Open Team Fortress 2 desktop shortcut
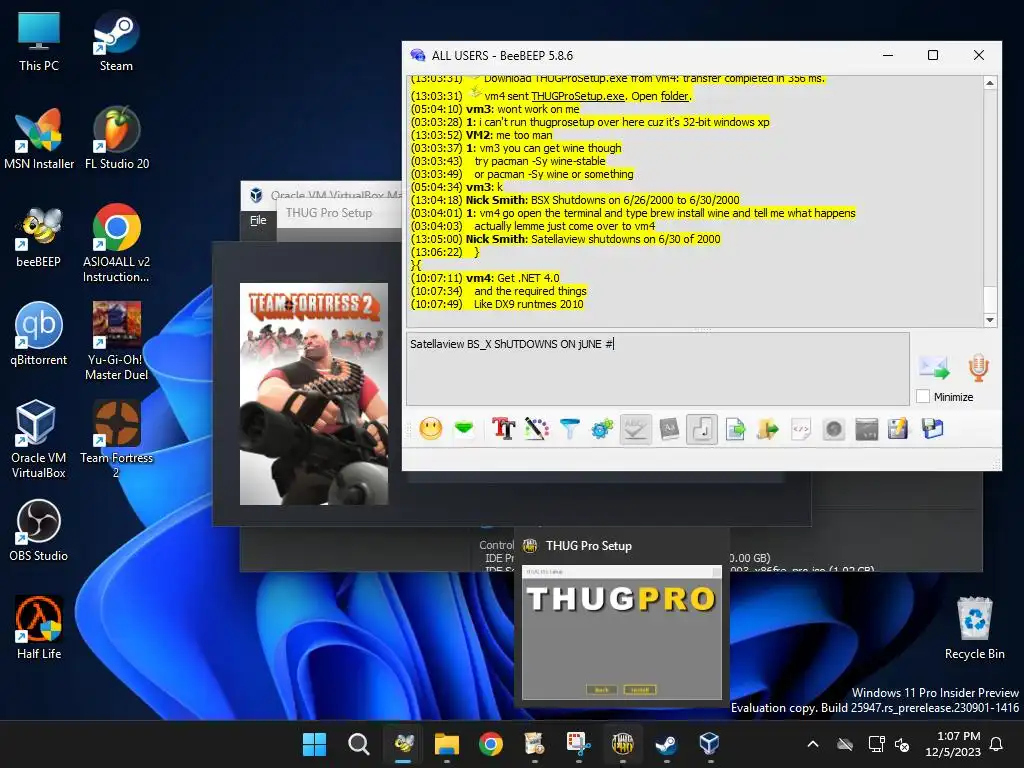 pyautogui.click(x=116, y=439)
